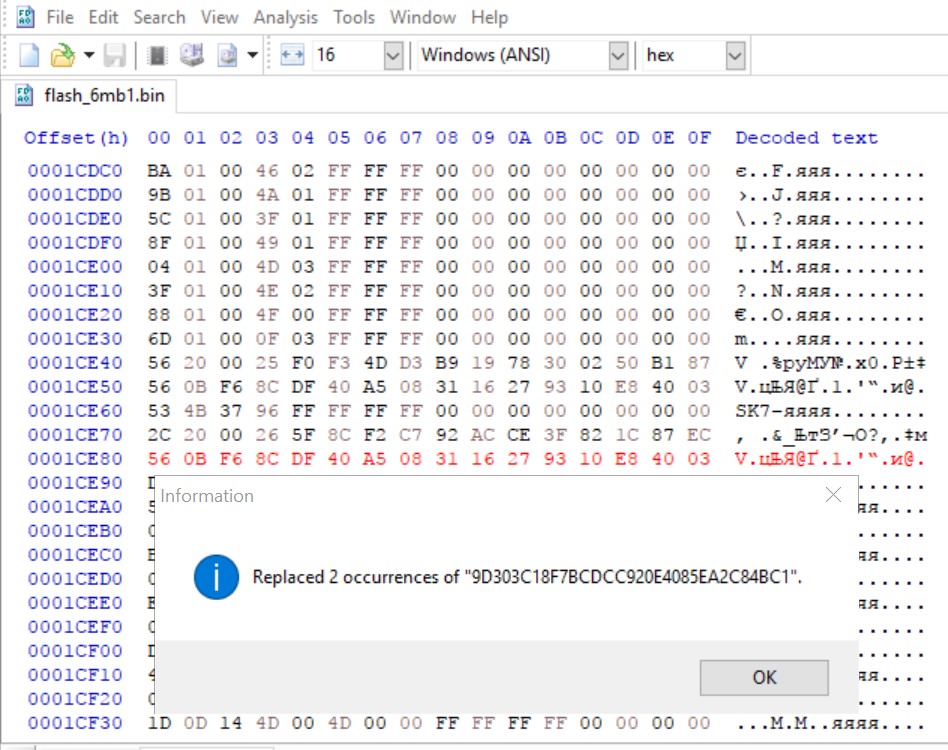
Task: Click the Save disk icon
Action: point(115,55)
